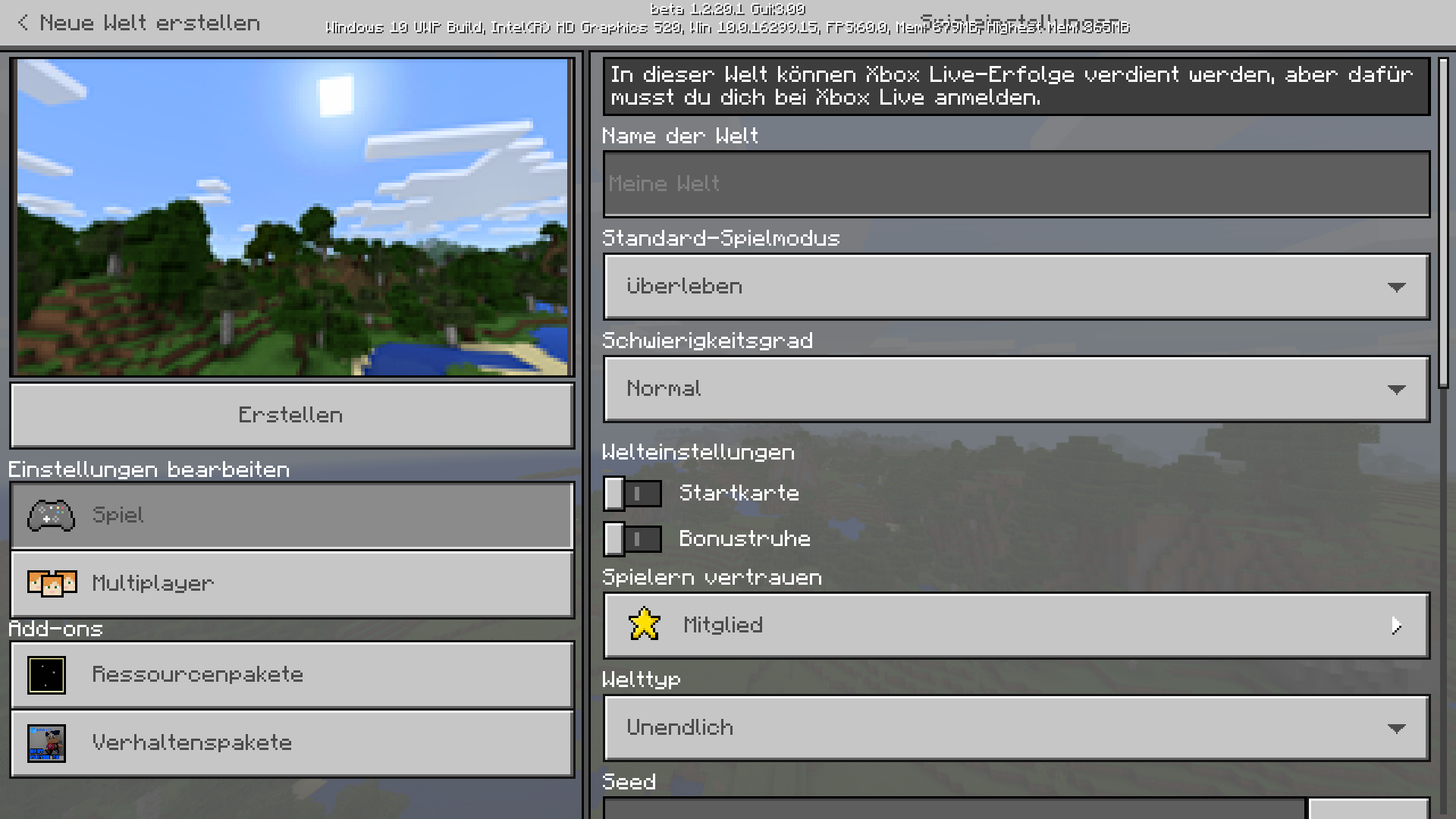The height and width of the screenshot is (819, 1456).
Task: Click the yellow star Mitglied icon
Action: (x=644, y=625)
